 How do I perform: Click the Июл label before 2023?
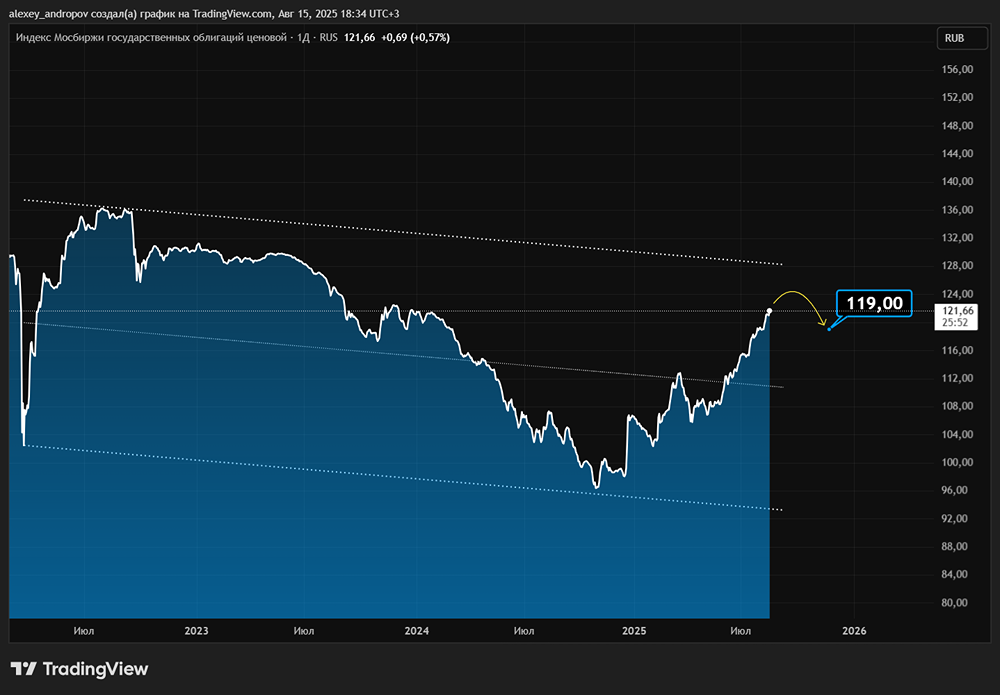pyautogui.click(x=84, y=631)
